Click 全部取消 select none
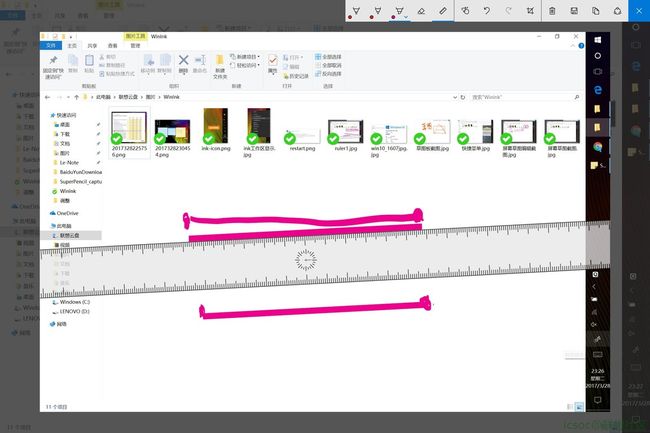Viewport: 650px width, 433px height. tap(328, 65)
